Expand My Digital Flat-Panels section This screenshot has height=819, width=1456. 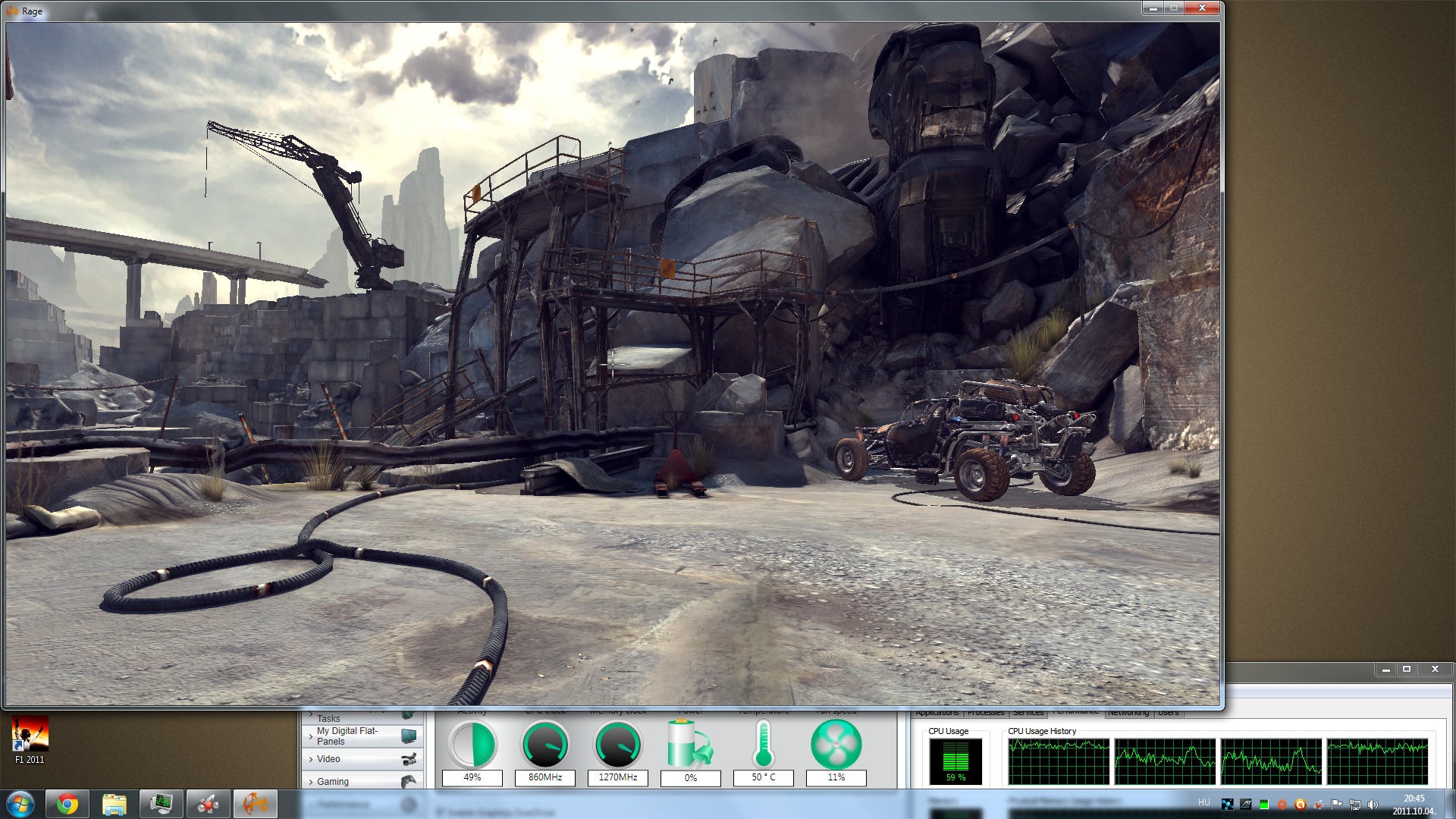pos(347,736)
